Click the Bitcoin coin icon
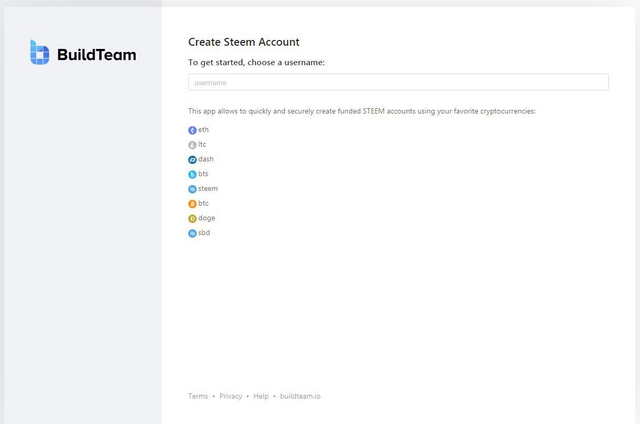640x424 pixels. (192, 204)
